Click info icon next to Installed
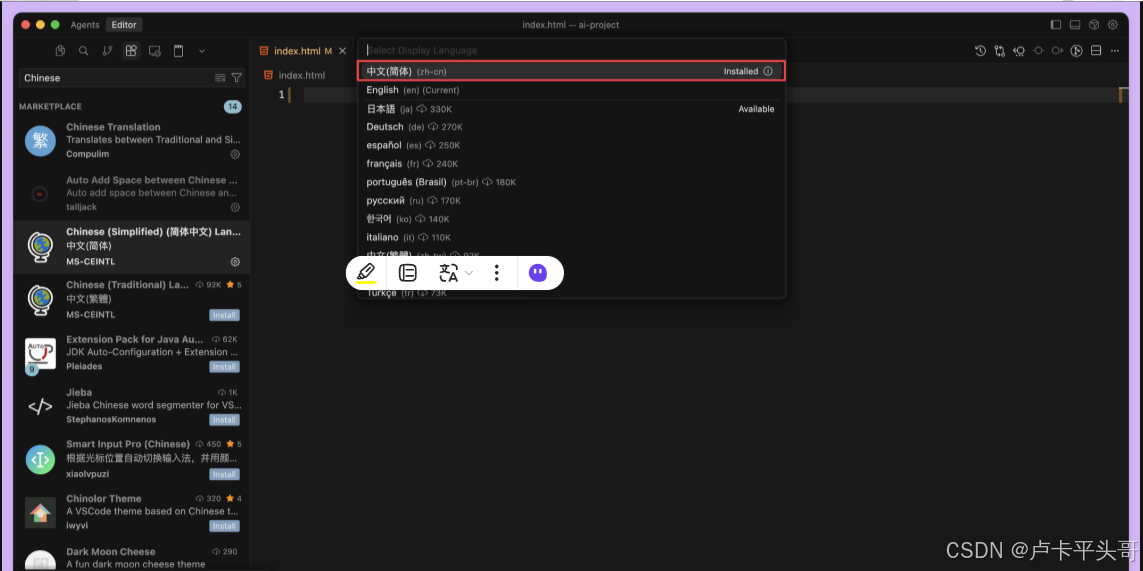The image size is (1143, 571). coord(768,71)
